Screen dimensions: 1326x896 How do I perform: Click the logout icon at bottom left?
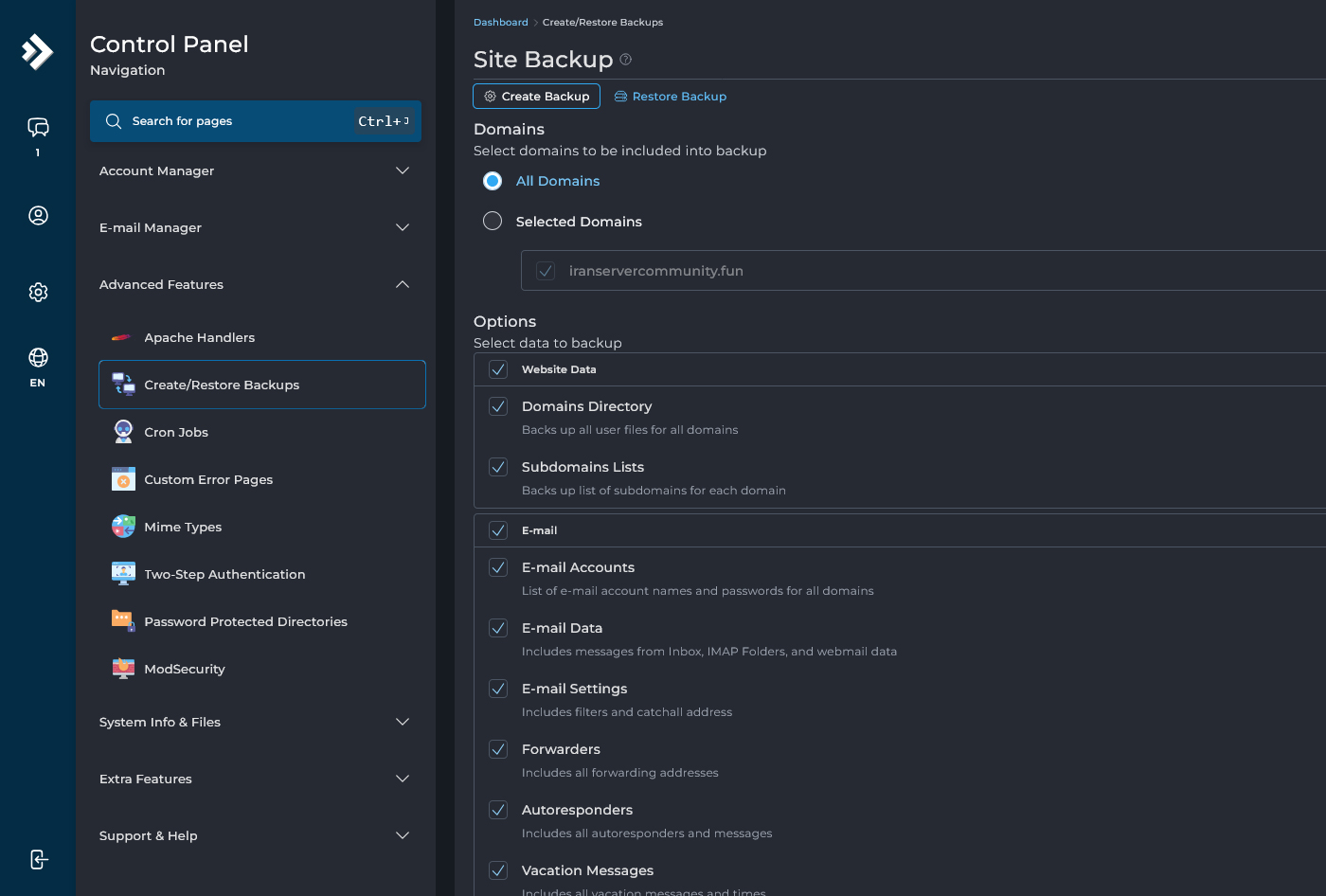38,859
